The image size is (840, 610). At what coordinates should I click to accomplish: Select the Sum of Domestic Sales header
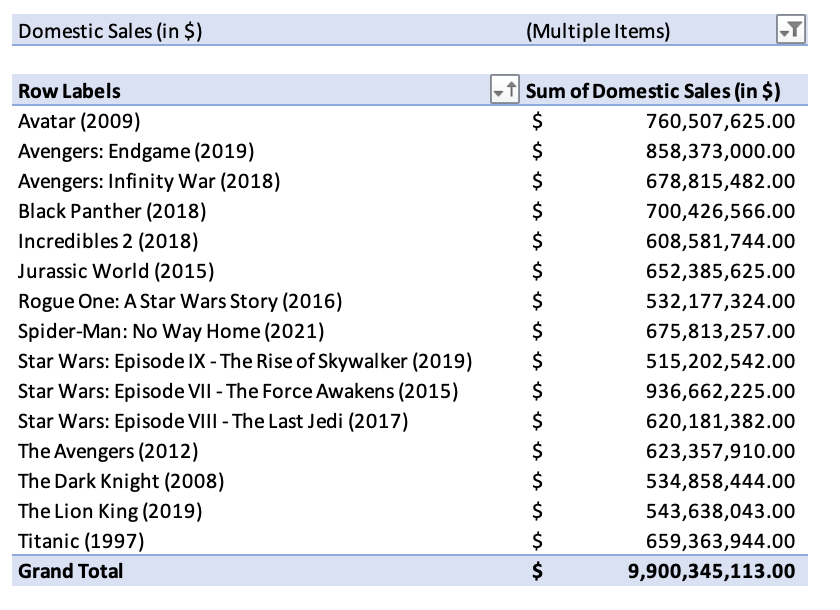click(652, 91)
